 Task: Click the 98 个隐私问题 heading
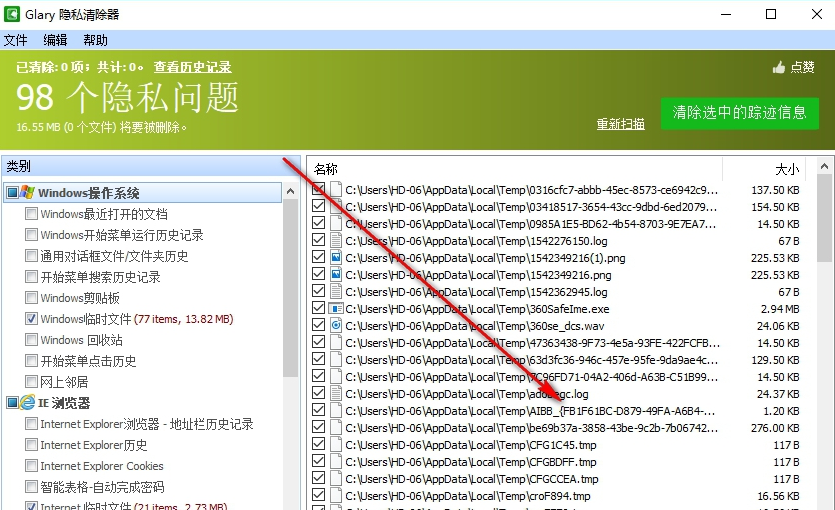coord(127,98)
